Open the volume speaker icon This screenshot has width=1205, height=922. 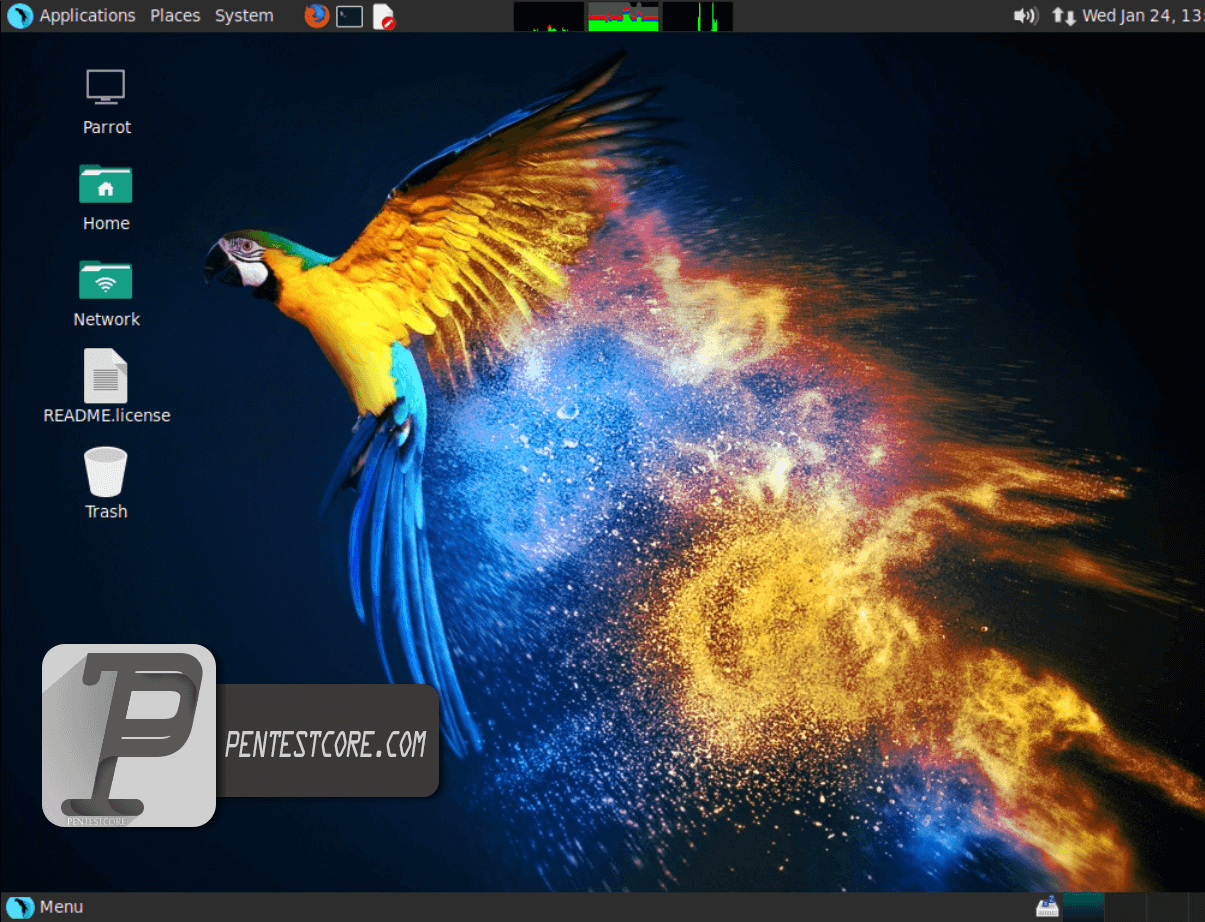point(1025,16)
